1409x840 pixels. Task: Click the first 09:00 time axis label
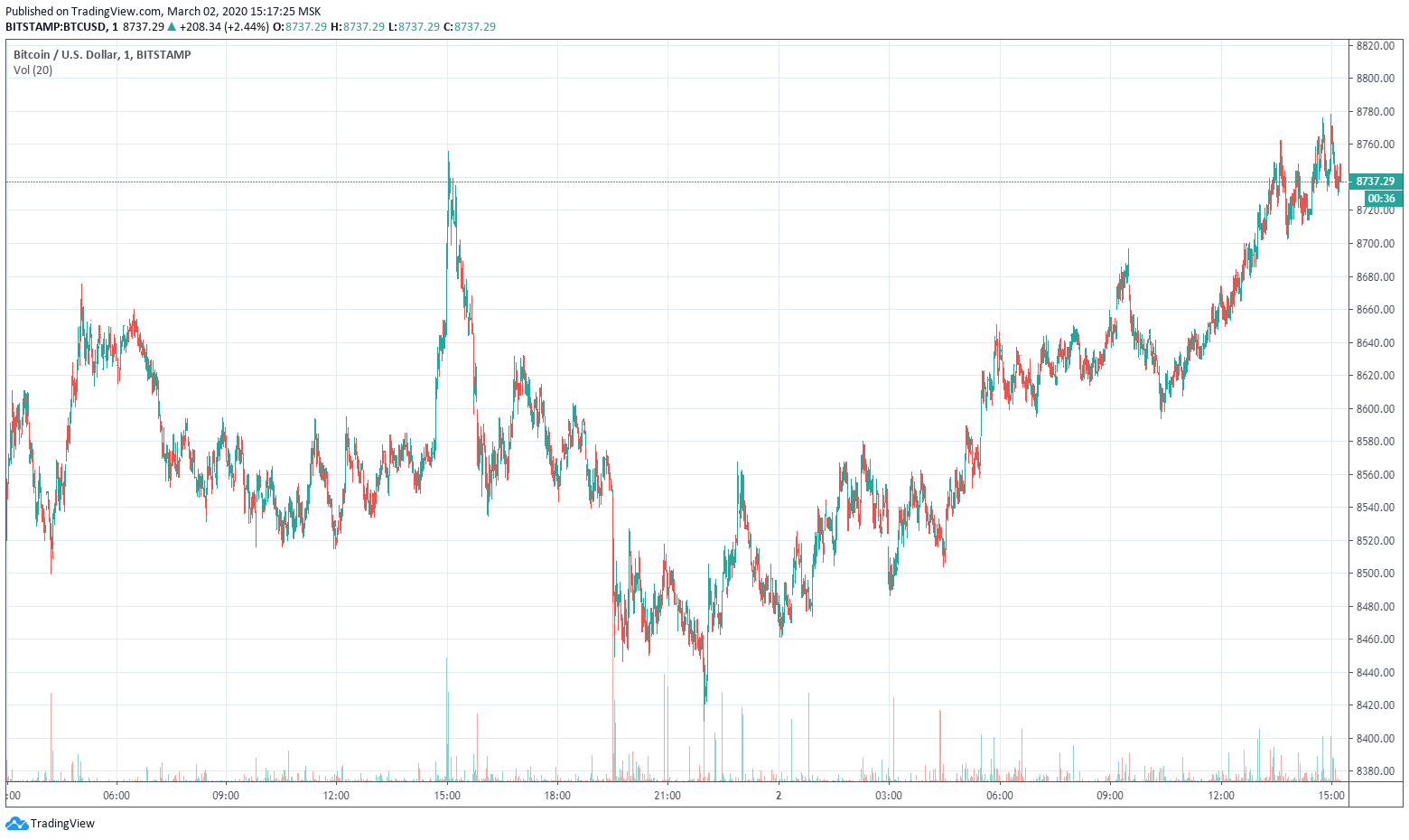coord(226,796)
